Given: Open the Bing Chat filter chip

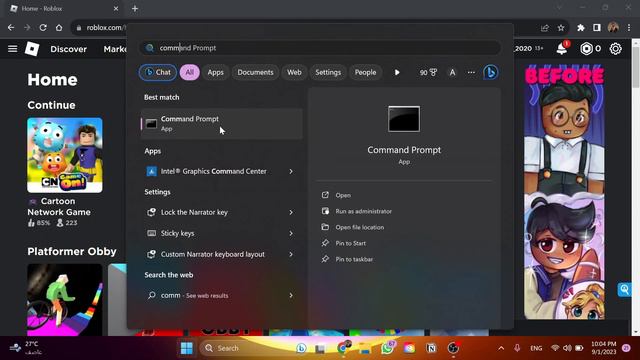Looking at the screenshot, I should [x=158, y=72].
